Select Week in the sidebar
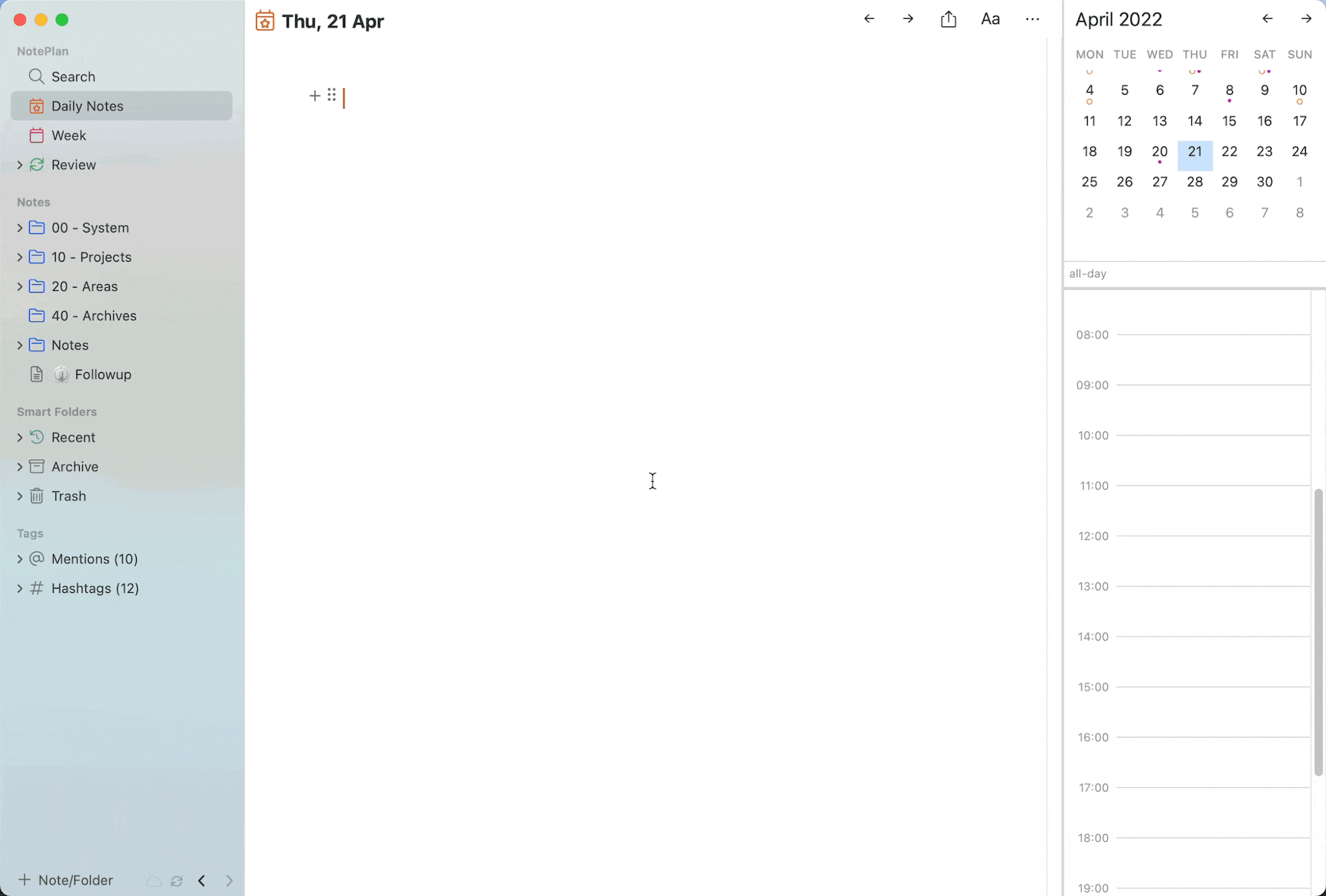The height and width of the screenshot is (896, 1326). [68, 135]
